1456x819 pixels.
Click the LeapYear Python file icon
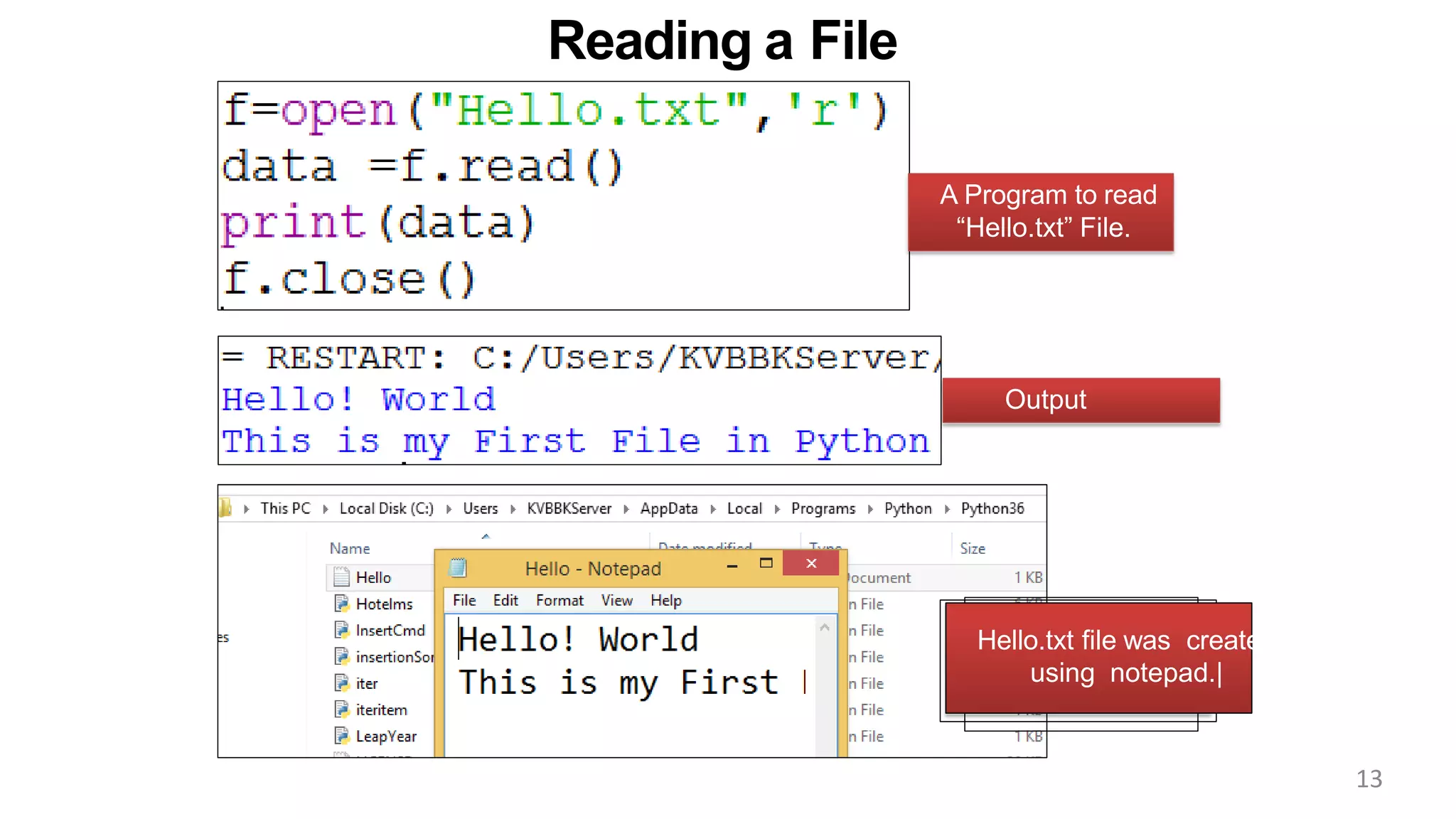pyautogui.click(x=342, y=736)
